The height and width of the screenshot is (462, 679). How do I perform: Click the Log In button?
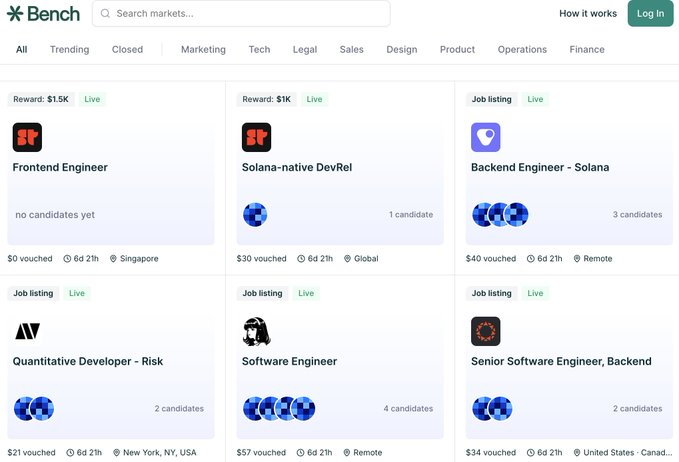[650, 13]
